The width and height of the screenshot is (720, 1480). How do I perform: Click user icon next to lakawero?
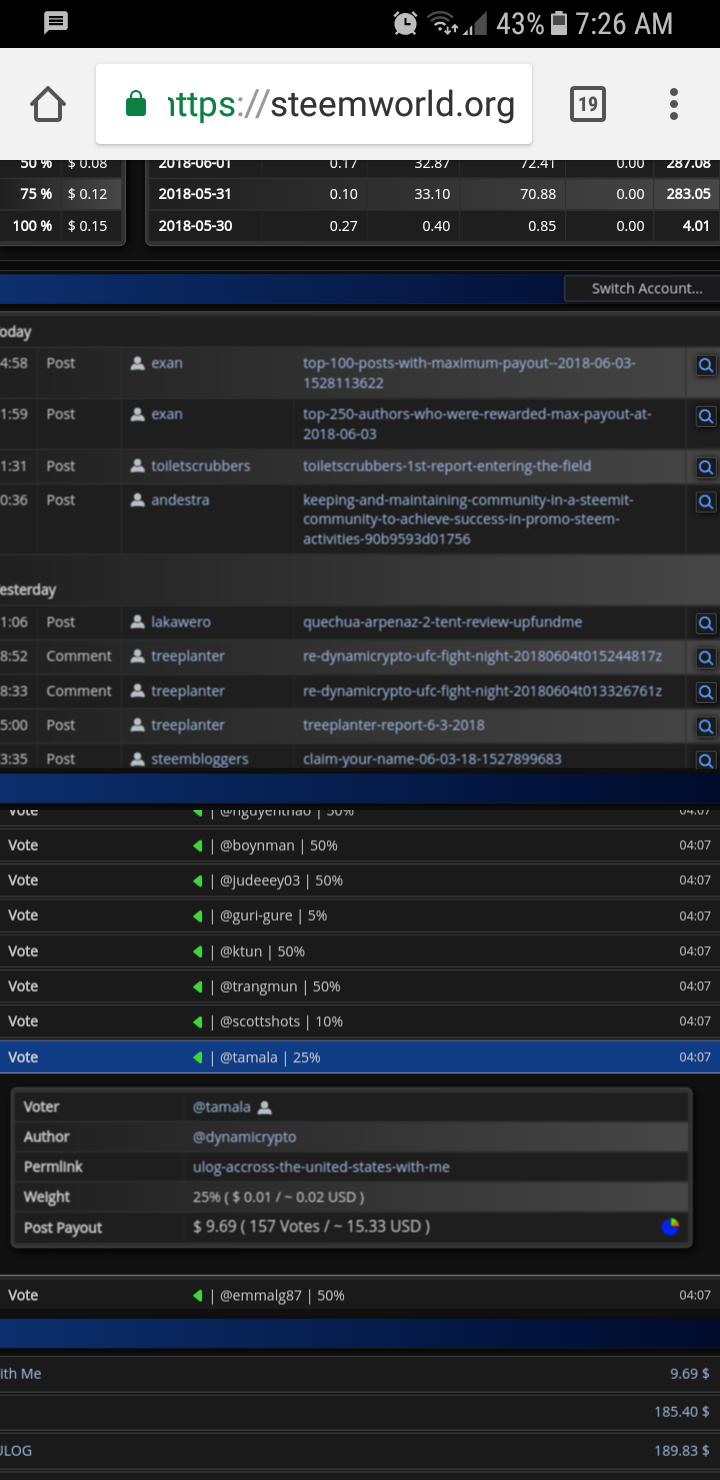pos(138,622)
